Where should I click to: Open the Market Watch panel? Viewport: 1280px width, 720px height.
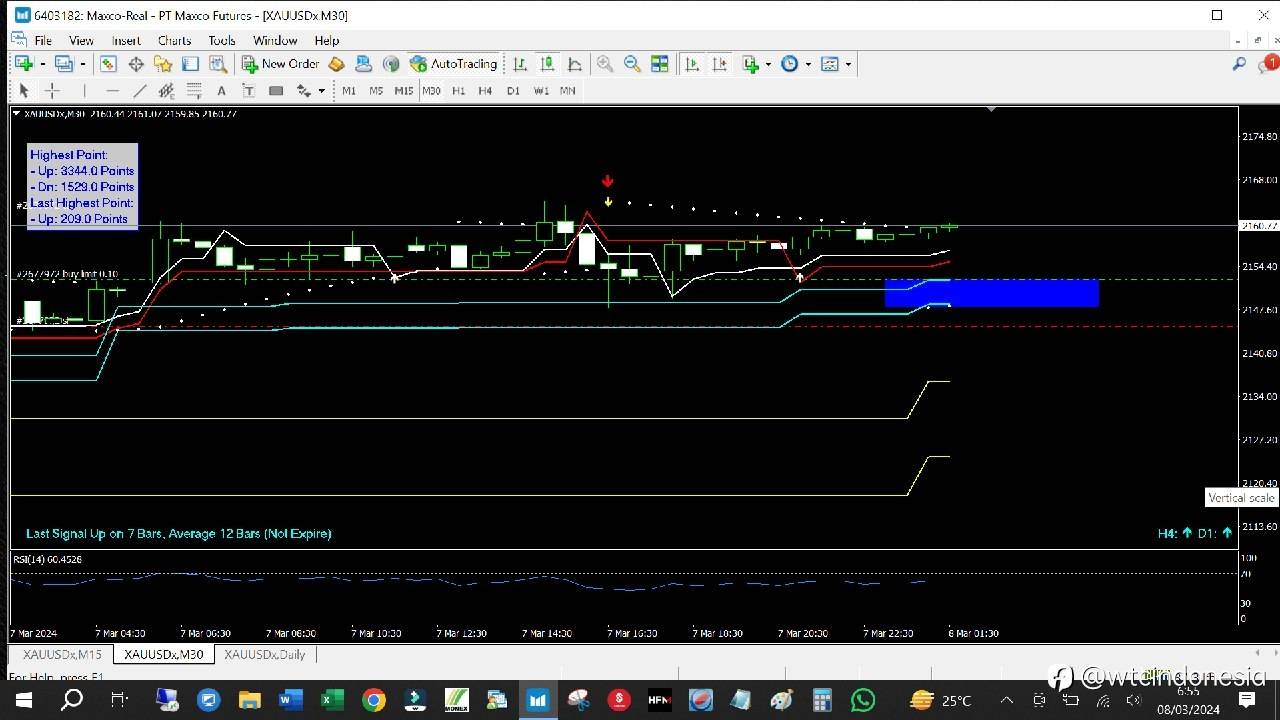[x=108, y=64]
